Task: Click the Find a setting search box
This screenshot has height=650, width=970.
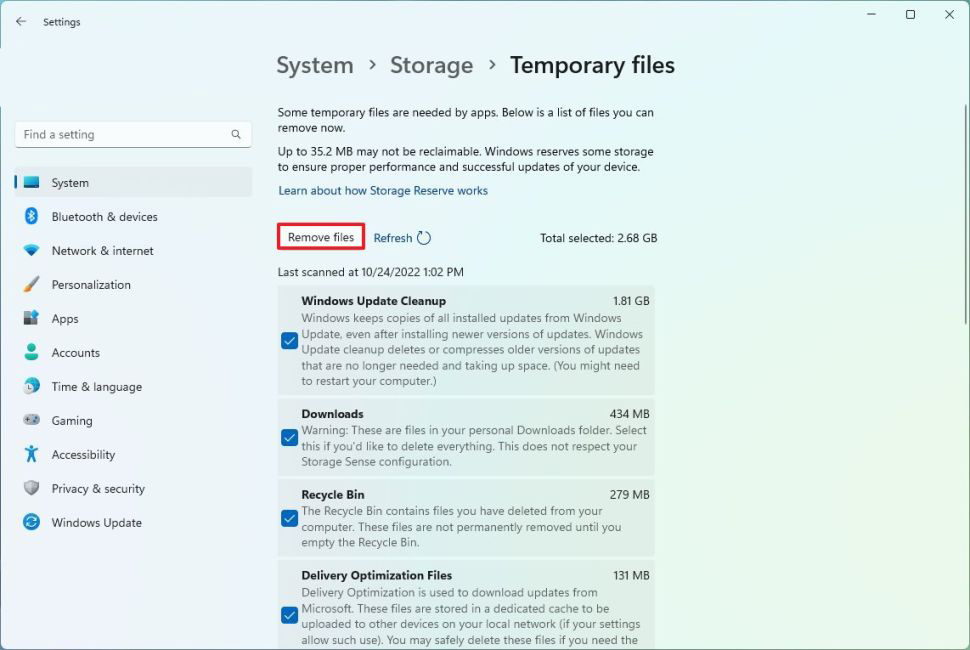Action: (x=125, y=135)
